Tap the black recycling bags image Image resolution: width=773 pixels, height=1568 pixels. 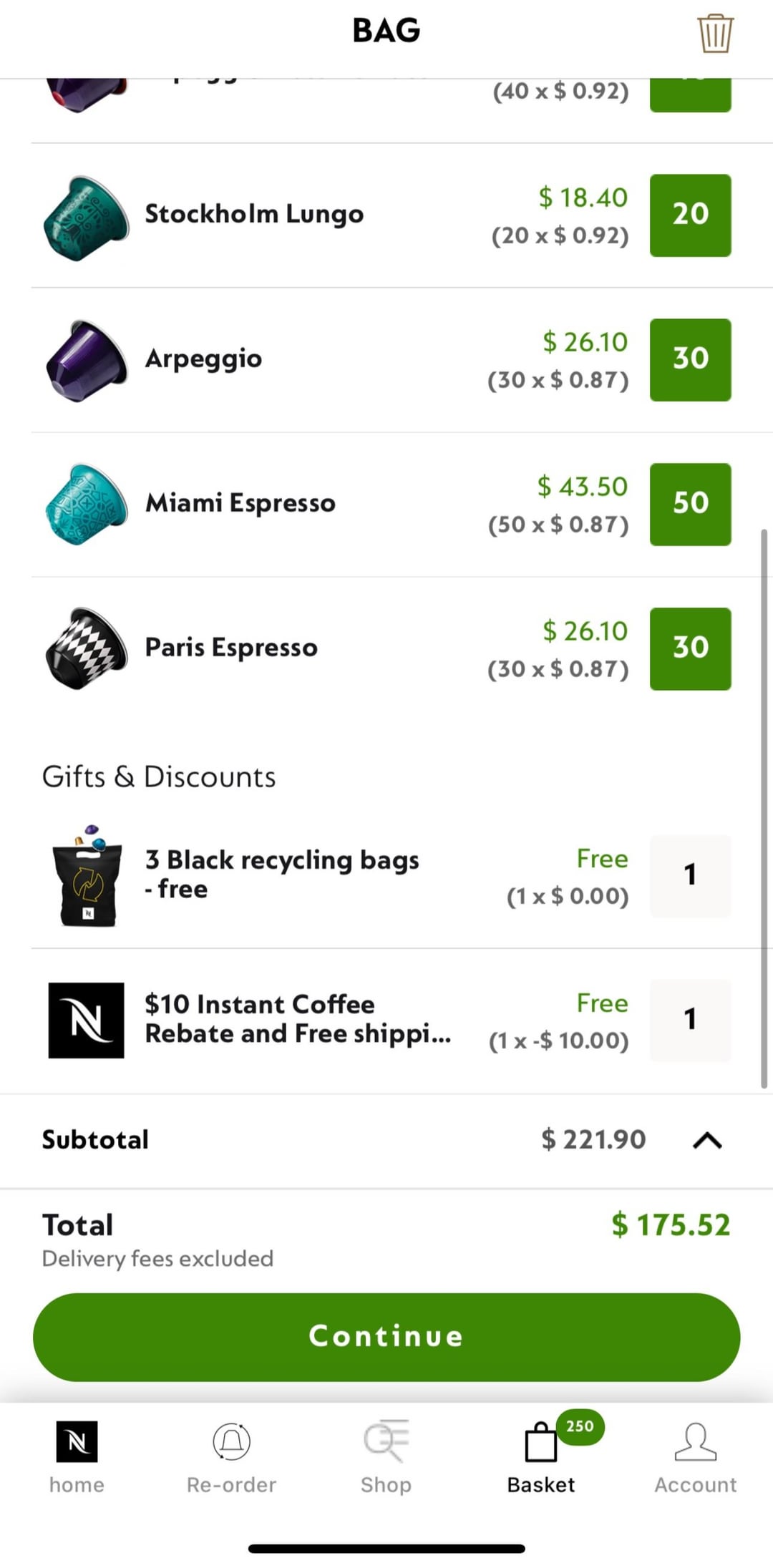(x=87, y=876)
